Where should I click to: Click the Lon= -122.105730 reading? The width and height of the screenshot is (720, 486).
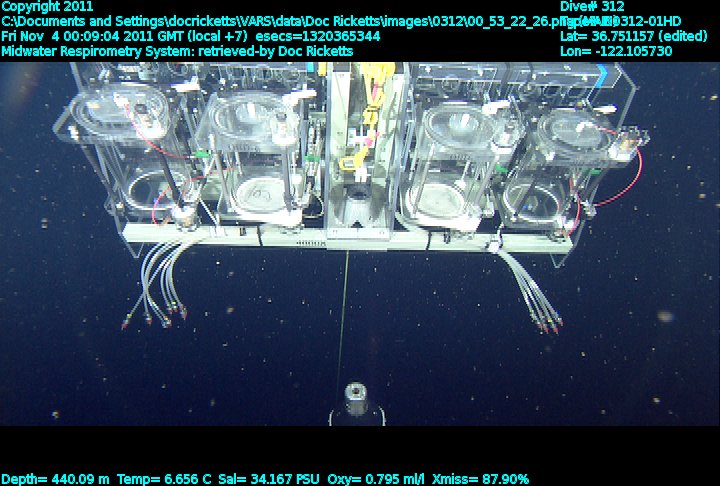tap(617, 51)
